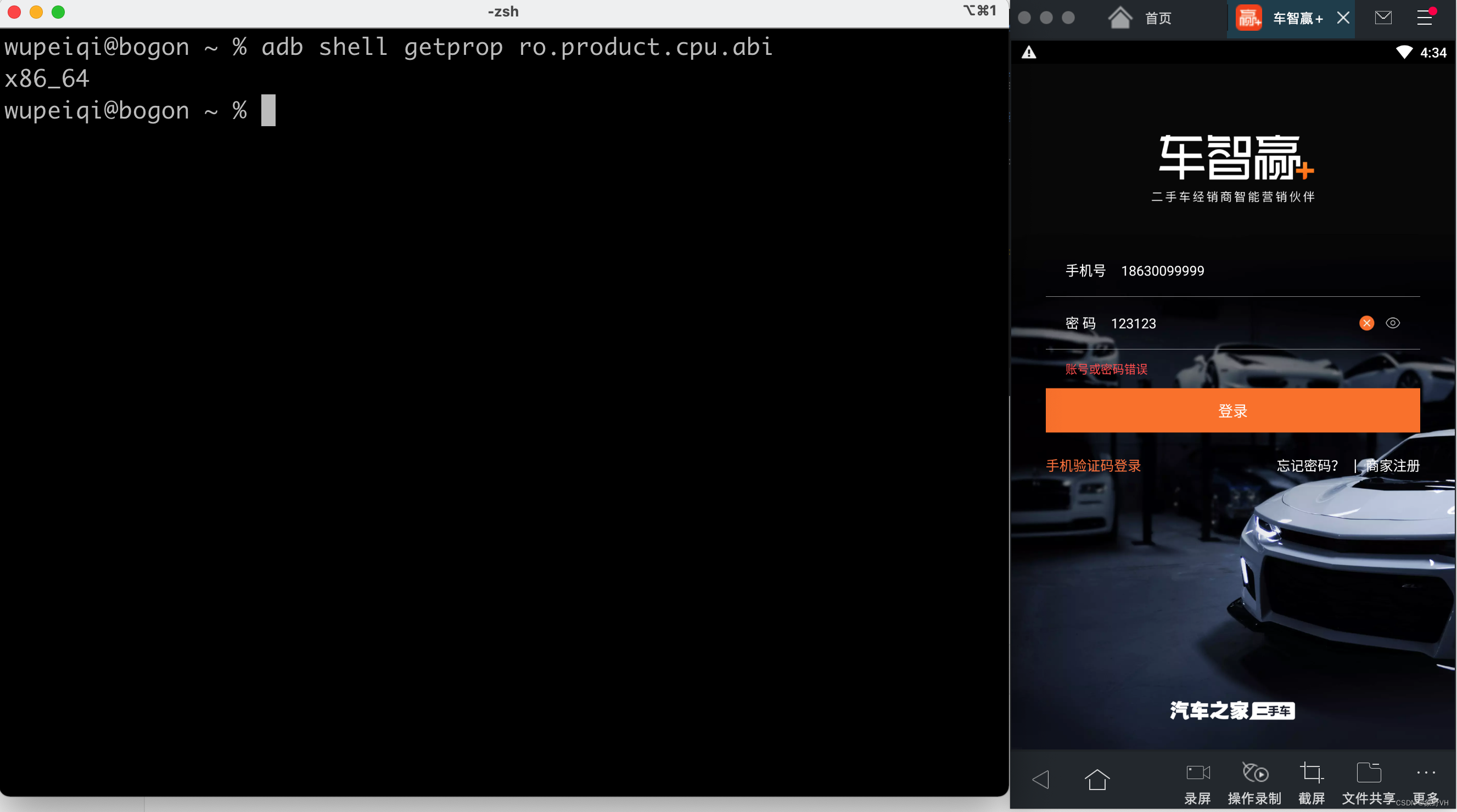The height and width of the screenshot is (812, 1457).
Task: Toggle password visibility eye icon
Action: click(1393, 323)
